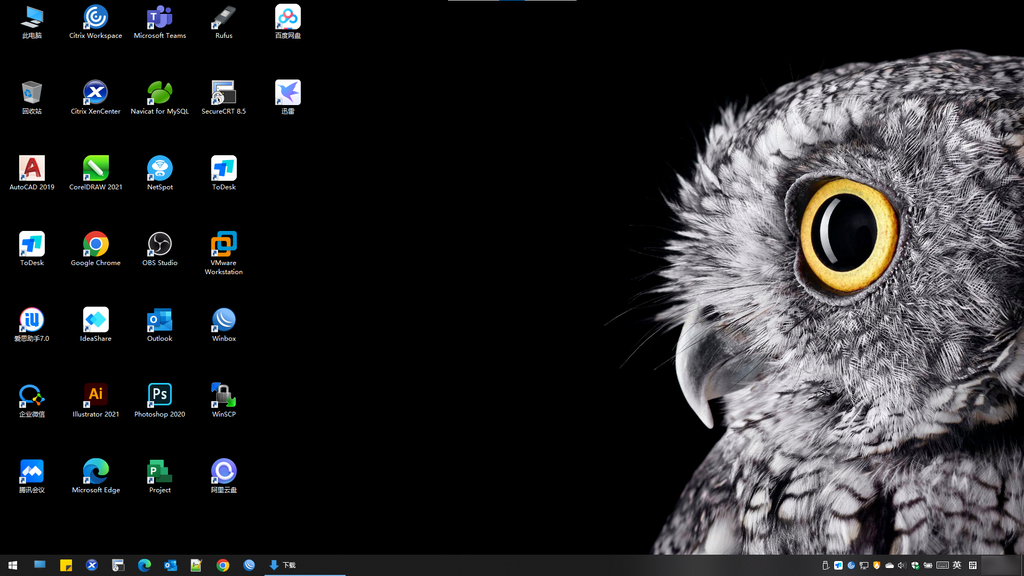
Task: Switch to the 下载 taskbar window
Action: (x=283, y=565)
